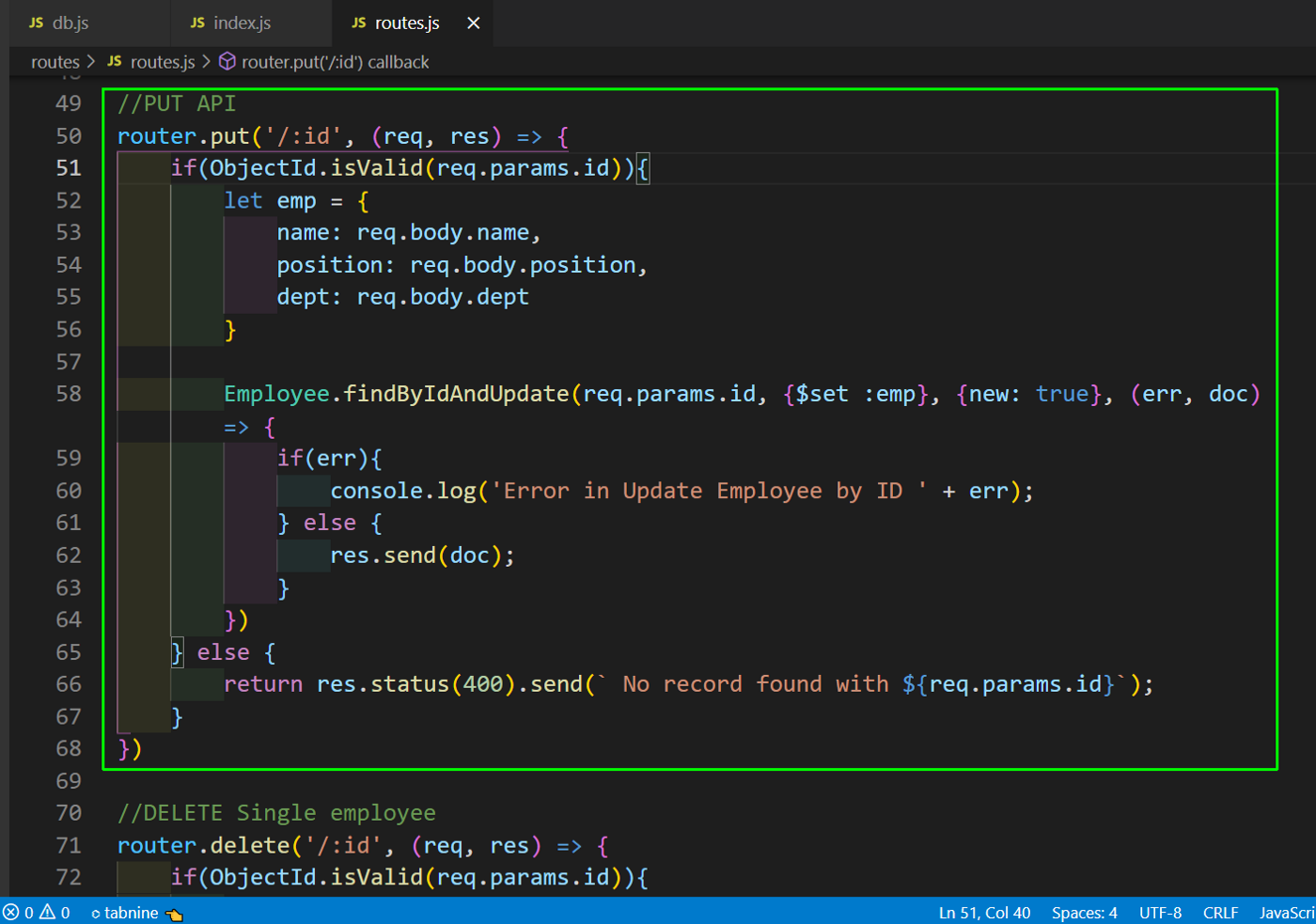Open warnings count in status bar
Image resolution: width=1316 pixels, height=924 pixels.
pyautogui.click(x=55, y=913)
